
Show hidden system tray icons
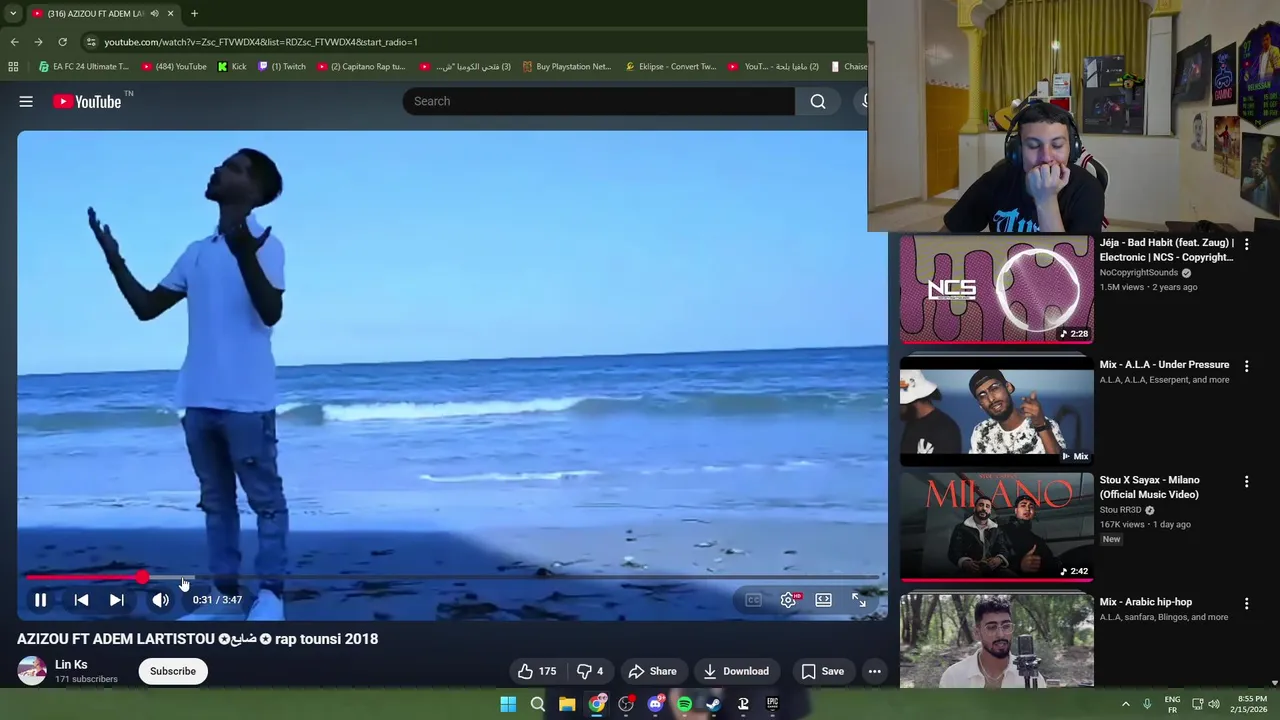click(x=1125, y=704)
